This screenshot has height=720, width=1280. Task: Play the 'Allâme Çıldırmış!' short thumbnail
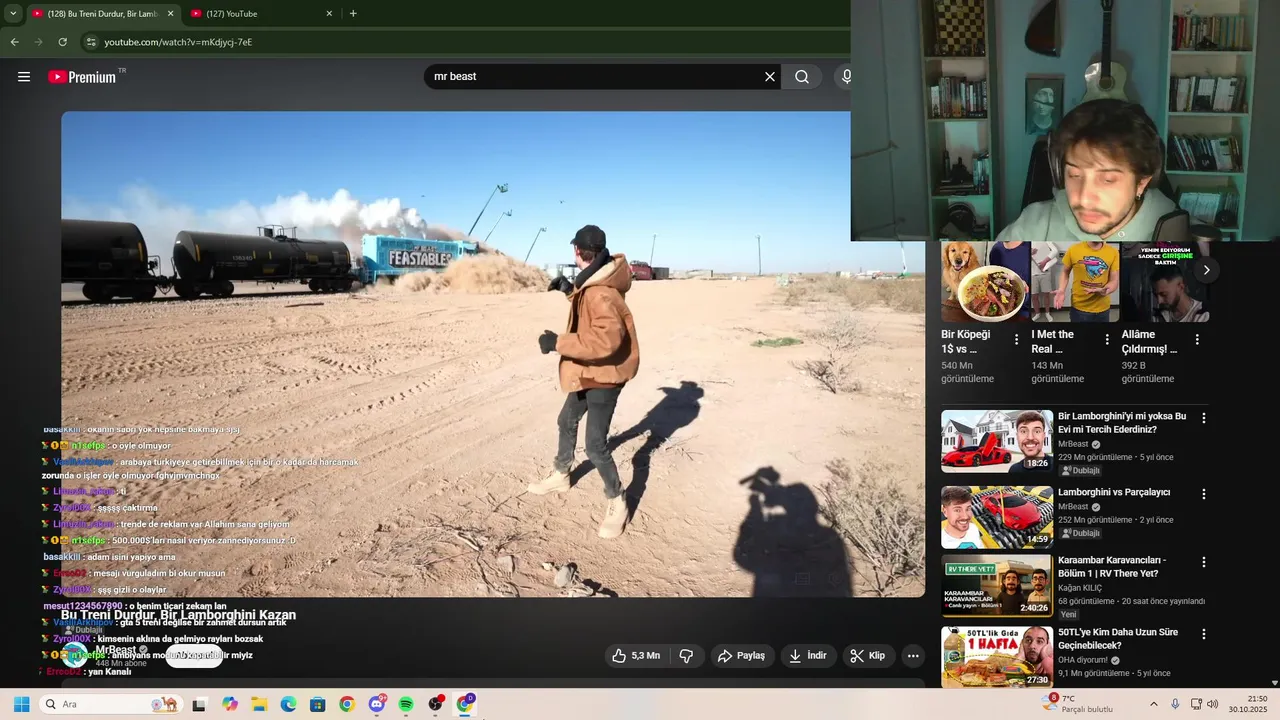(1165, 281)
